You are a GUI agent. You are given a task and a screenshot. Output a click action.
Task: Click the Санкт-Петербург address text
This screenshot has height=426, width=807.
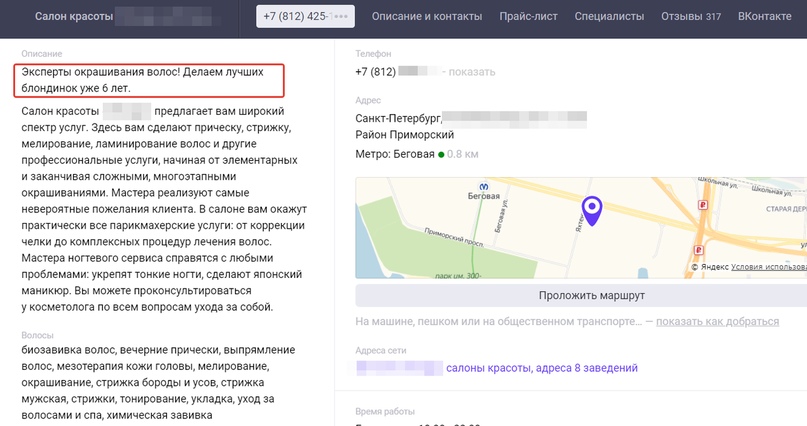click(398, 118)
